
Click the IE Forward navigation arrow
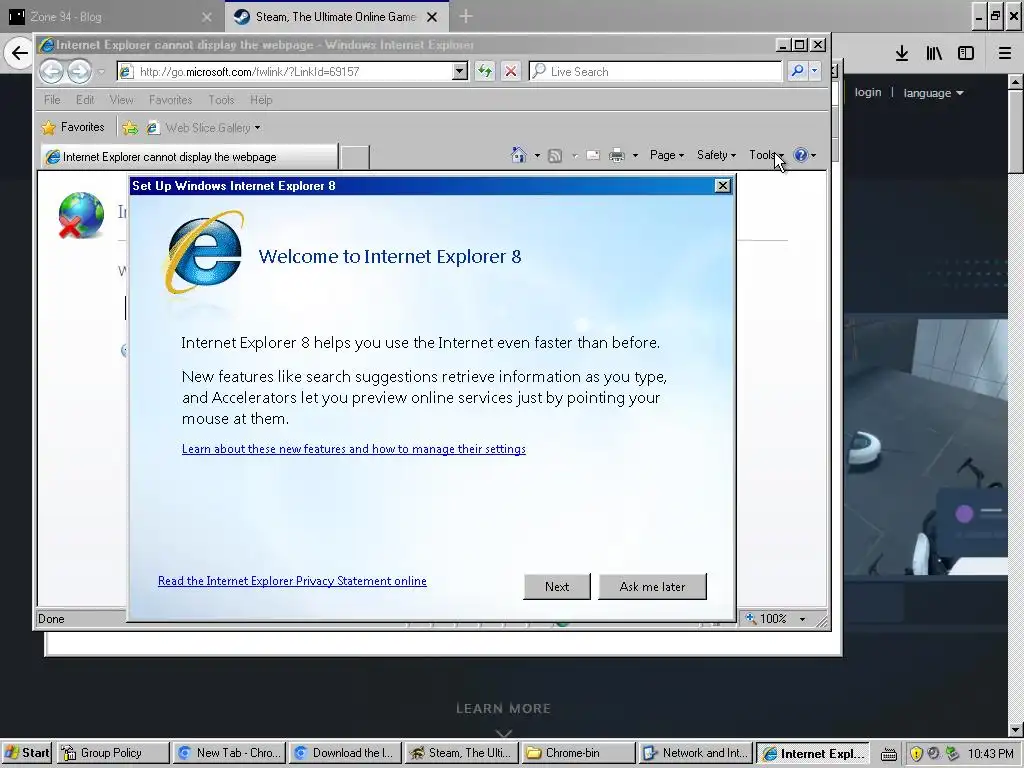(79, 71)
